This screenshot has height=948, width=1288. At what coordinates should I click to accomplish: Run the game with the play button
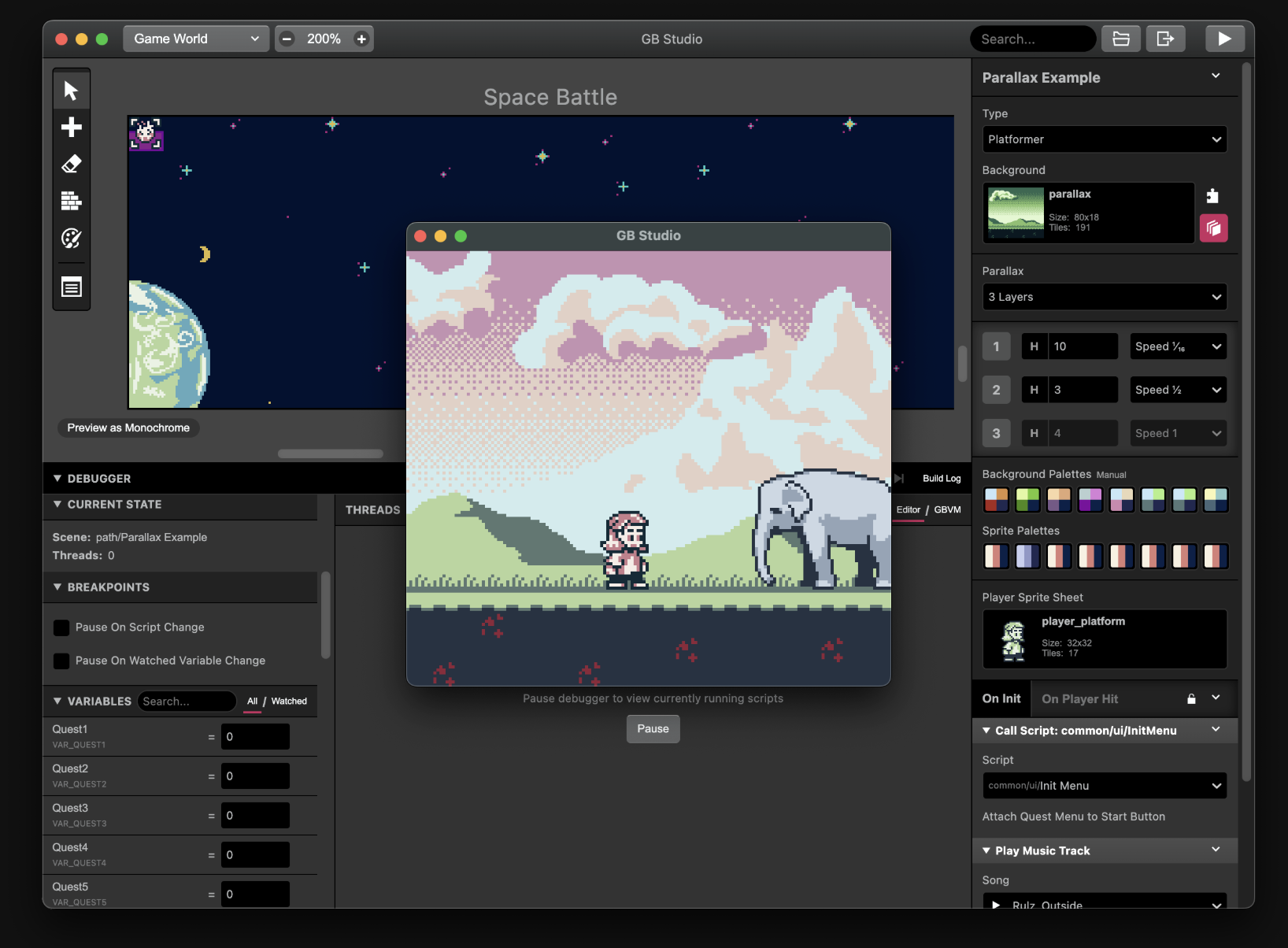1225,38
